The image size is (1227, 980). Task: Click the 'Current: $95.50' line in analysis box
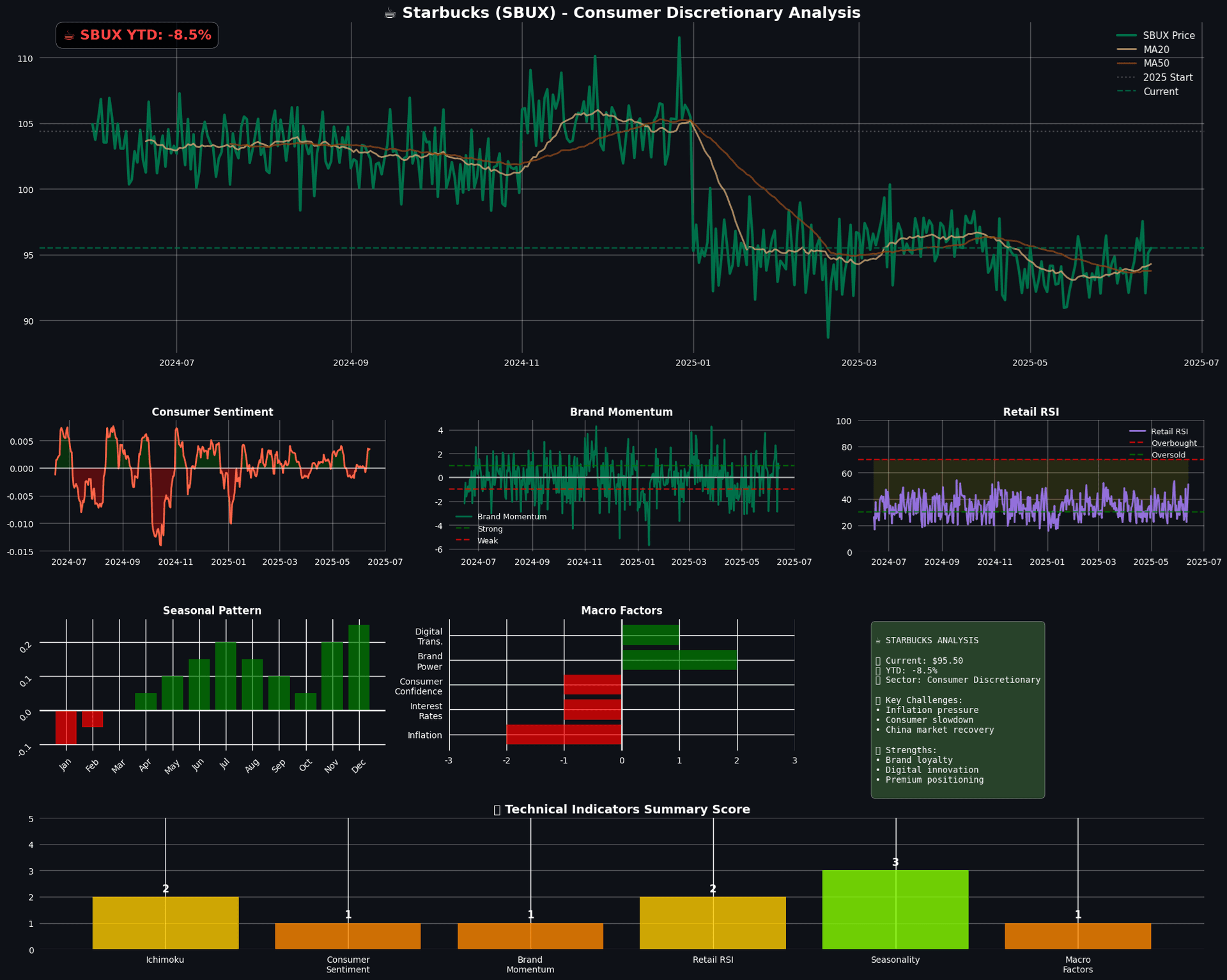pos(919,661)
